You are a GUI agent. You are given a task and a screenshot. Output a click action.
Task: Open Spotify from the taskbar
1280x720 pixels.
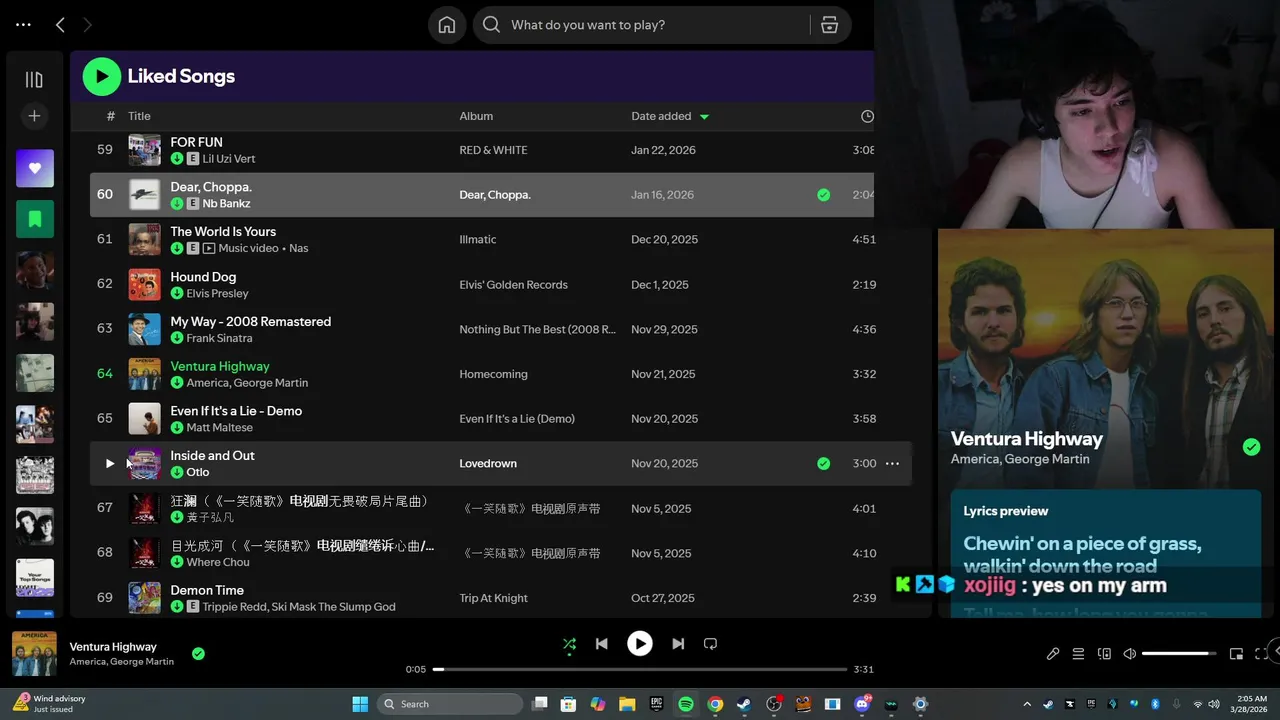686,704
